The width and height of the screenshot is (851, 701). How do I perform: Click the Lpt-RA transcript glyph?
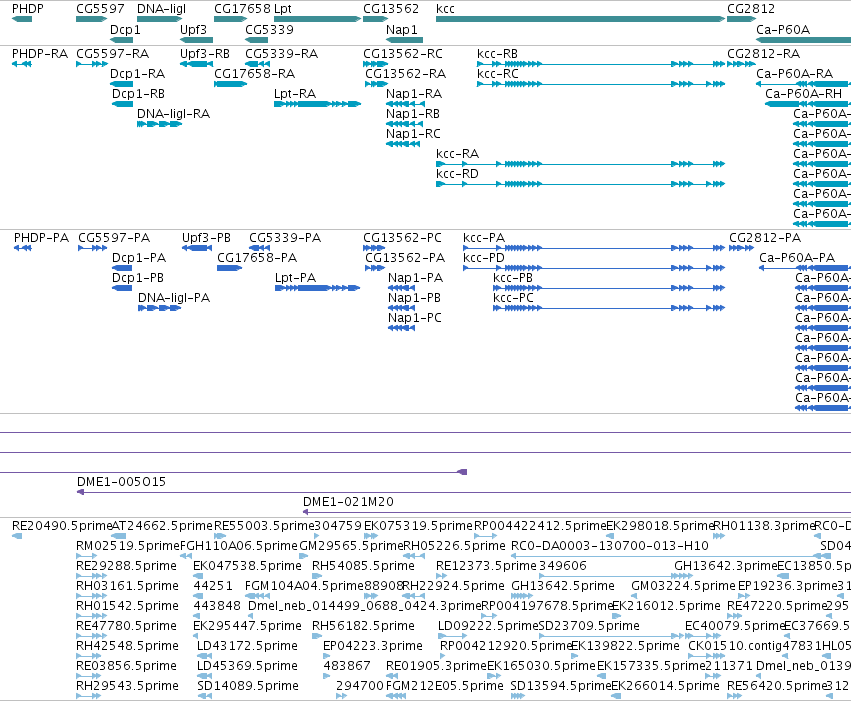click(x=317, y=104)
